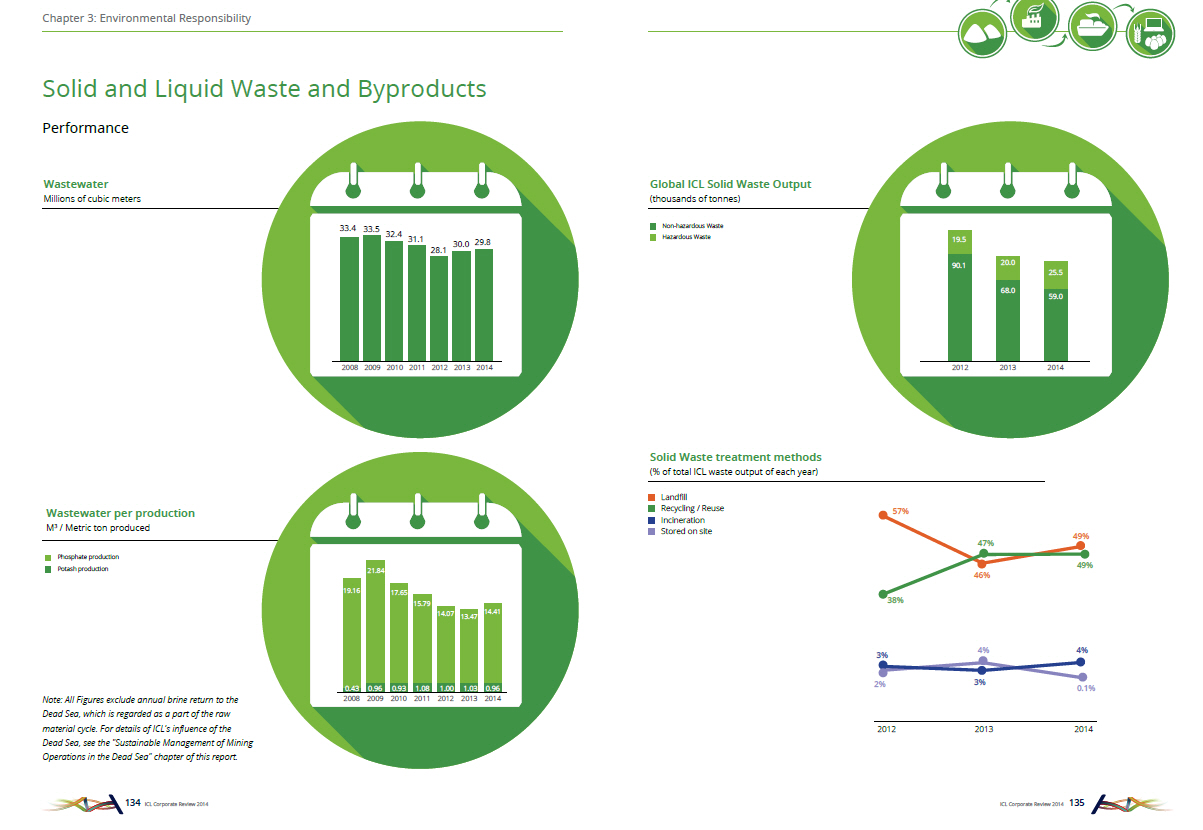The height and width of the screenshot is (830, 1203).
Task: Click '(% of total ICL waste output of each year)'
Action: coord(734,472)
